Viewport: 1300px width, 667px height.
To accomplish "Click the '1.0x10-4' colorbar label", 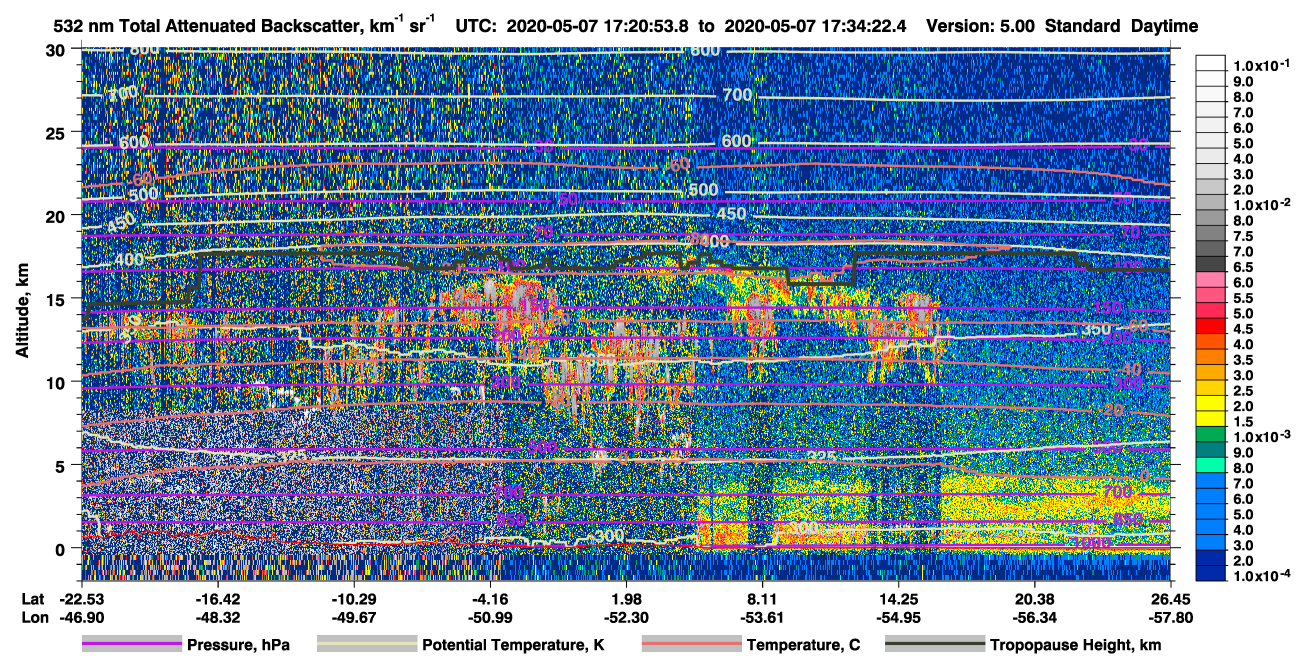I will pos(1264,577).
